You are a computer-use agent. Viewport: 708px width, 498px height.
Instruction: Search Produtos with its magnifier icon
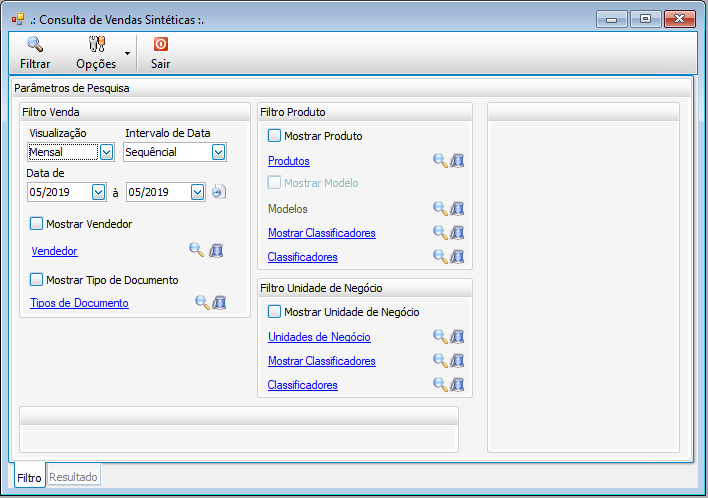[440, 160]
